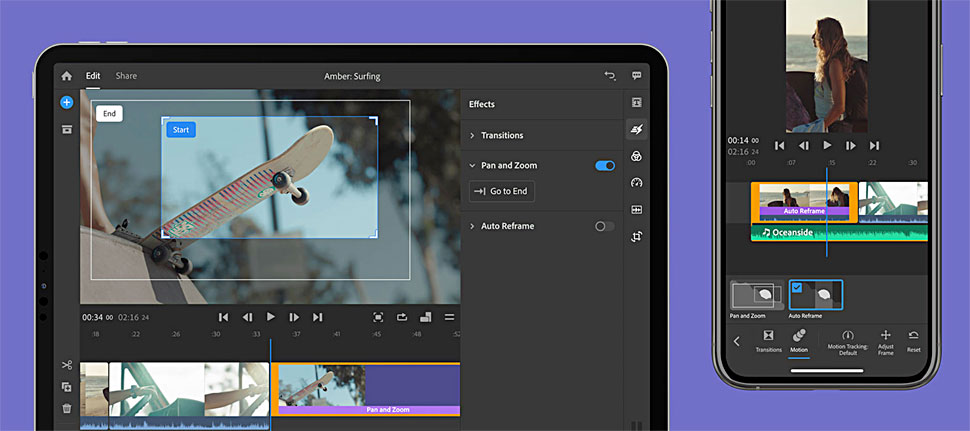This screenshot has width=970, height=431.
Task: Click the loop playback icon on tablet
Action: 402,317
